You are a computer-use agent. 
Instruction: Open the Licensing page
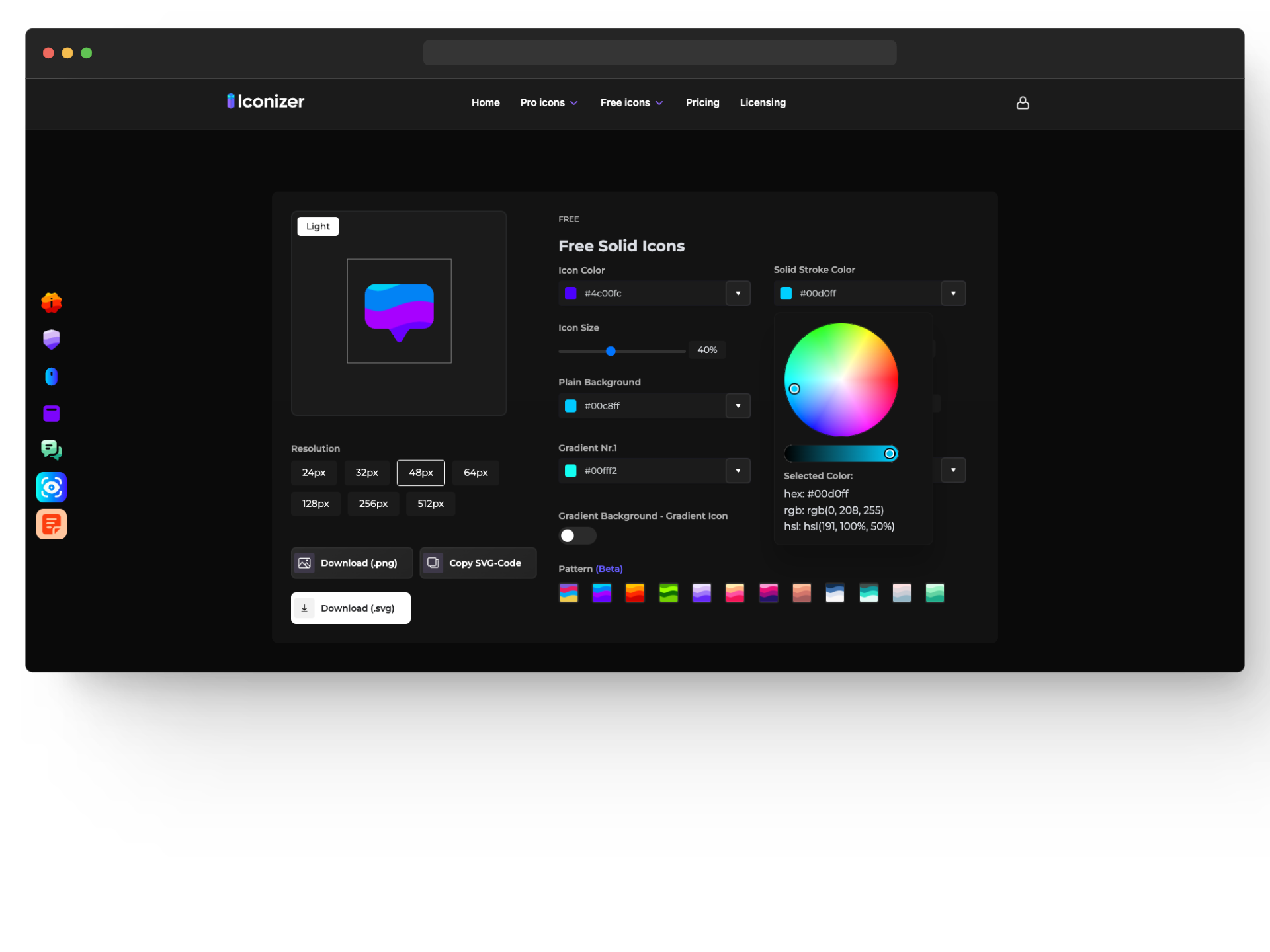click(x=762, y=102)
